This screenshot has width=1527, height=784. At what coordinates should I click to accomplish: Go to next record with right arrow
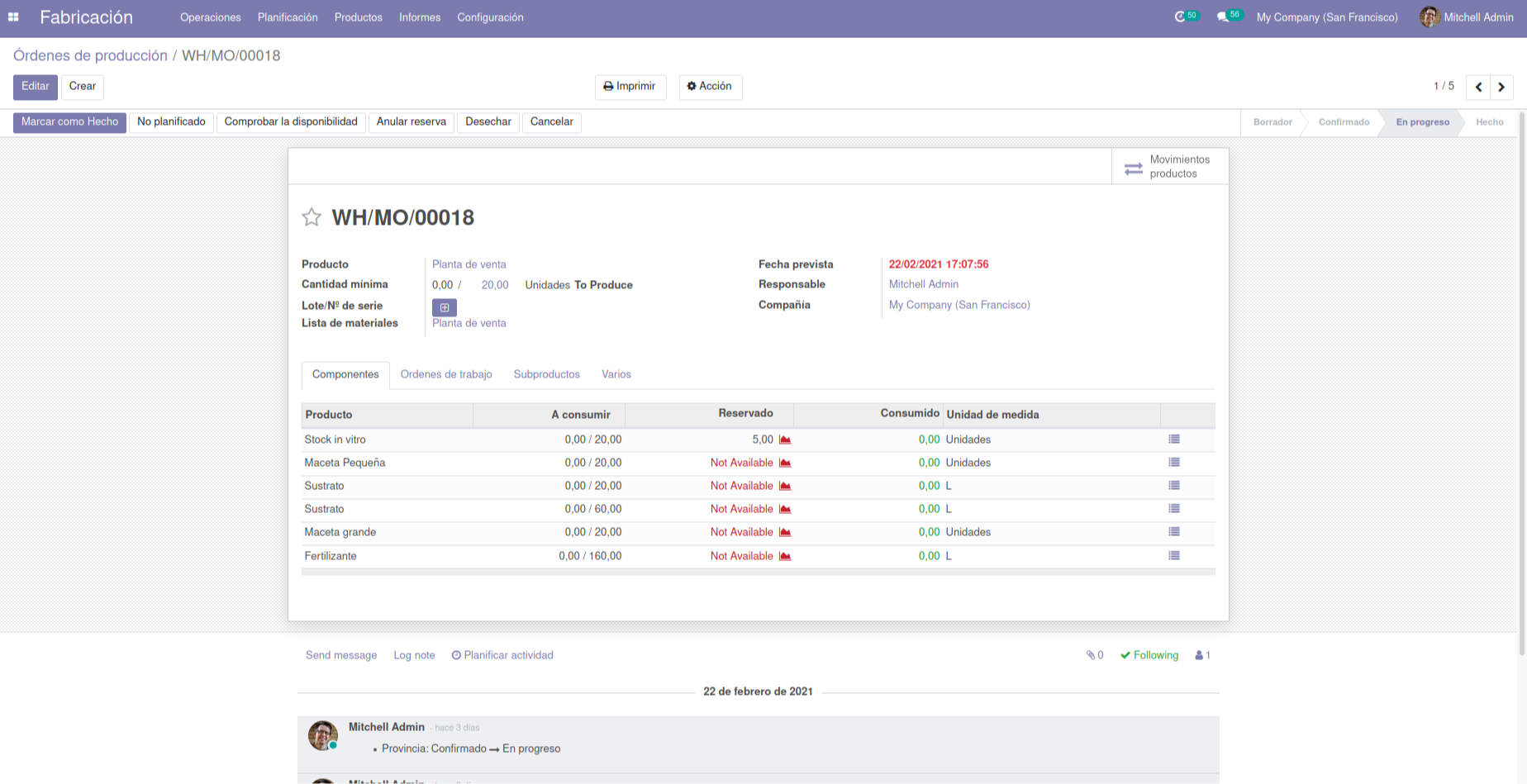coord(1501,87)
